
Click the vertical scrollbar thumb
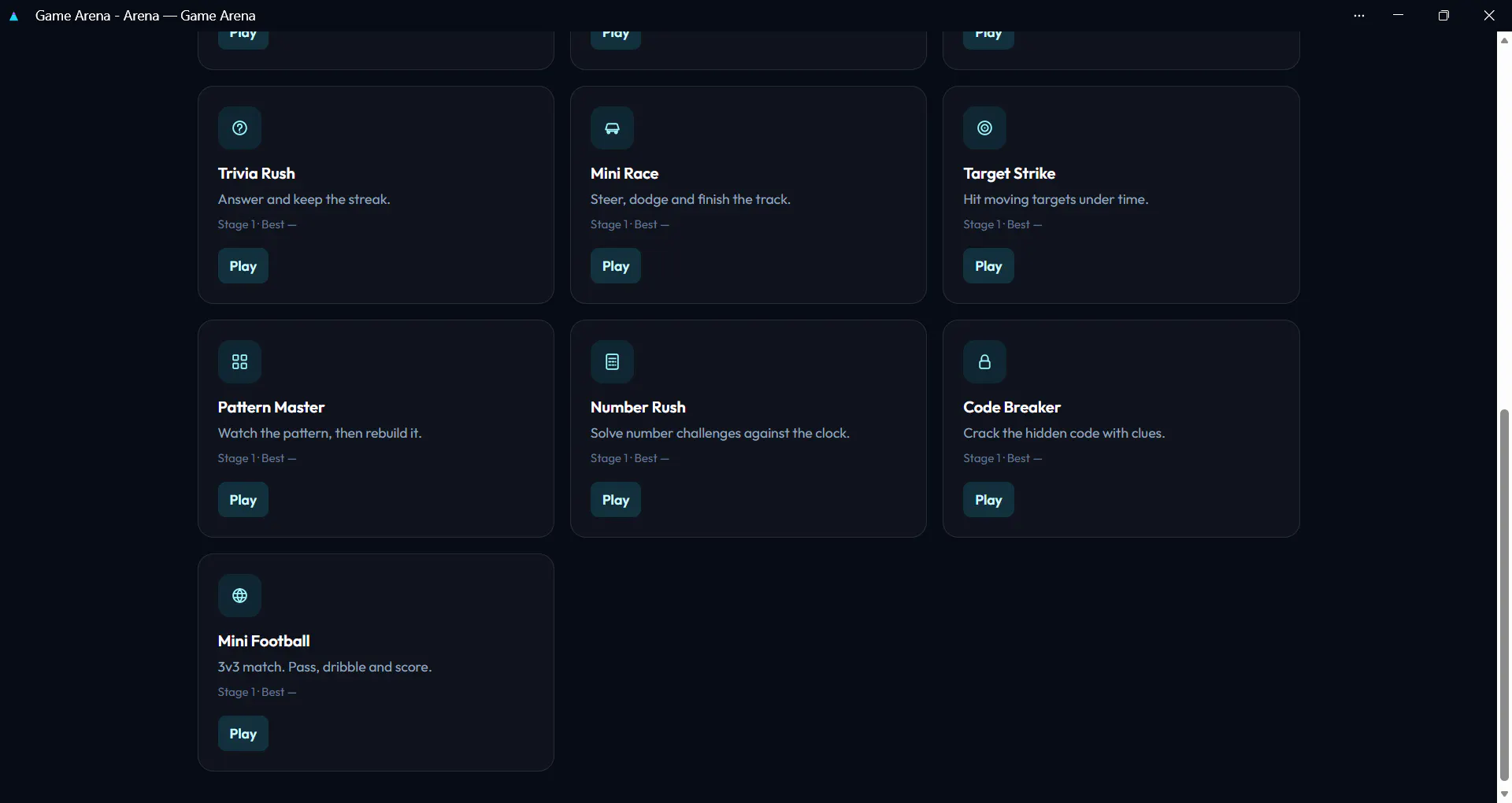click(x=1504, y=594)
